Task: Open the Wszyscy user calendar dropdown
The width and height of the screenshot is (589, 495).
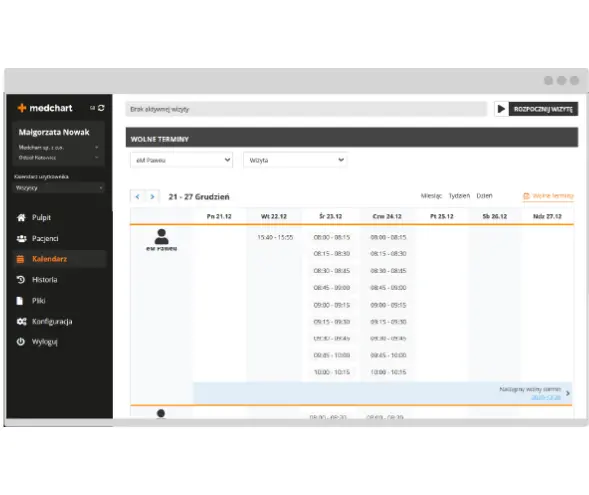Action: click(59, 188)
